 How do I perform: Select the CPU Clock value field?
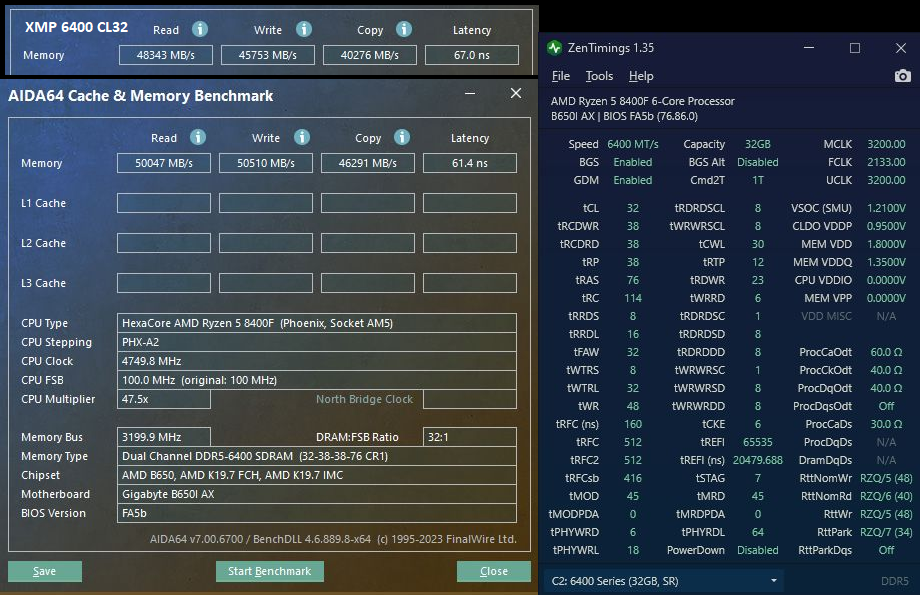[316, 361]
